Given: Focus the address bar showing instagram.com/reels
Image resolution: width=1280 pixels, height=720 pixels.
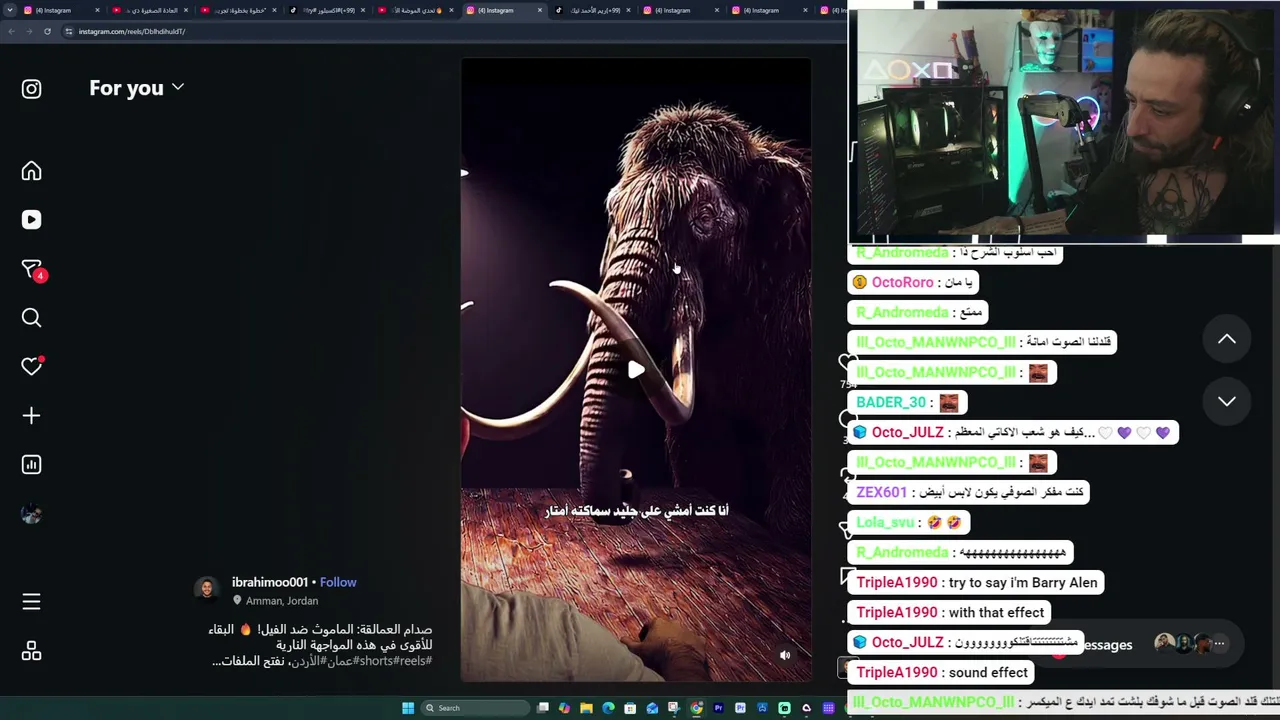Looking at the screenshot, I should tap(450, 31).
